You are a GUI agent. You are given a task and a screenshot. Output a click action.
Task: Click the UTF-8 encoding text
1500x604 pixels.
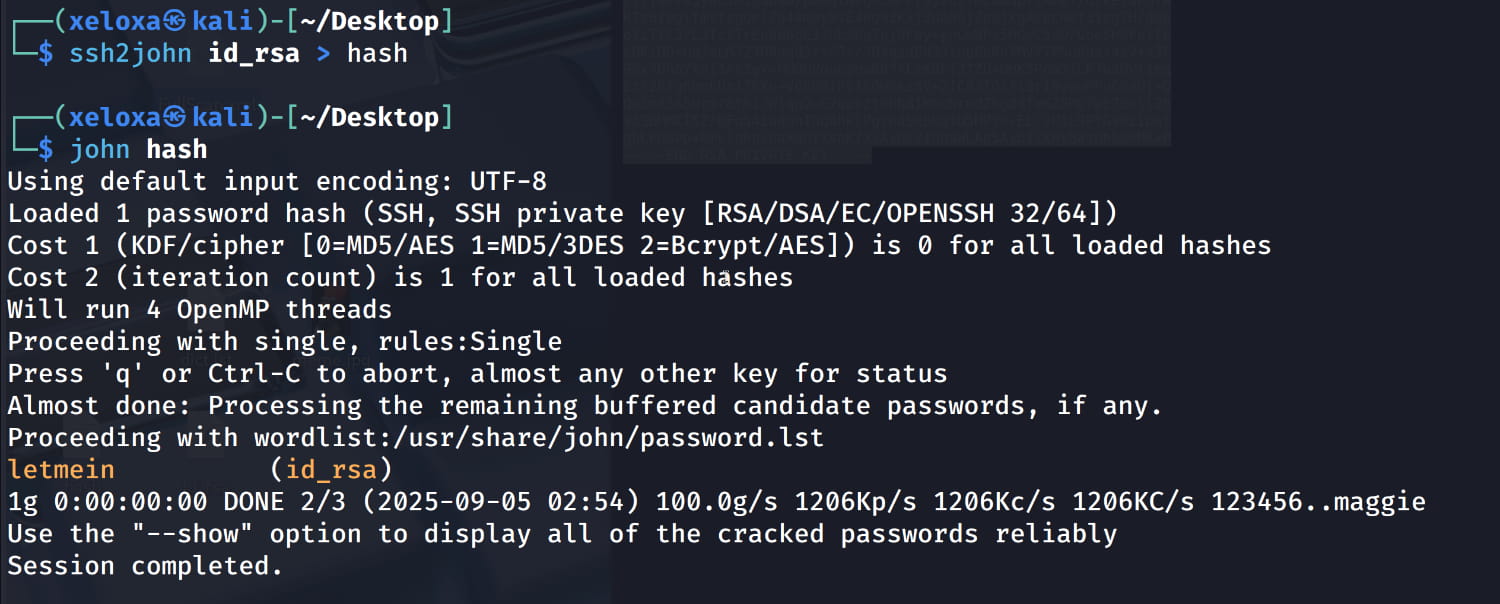(508, 182)
